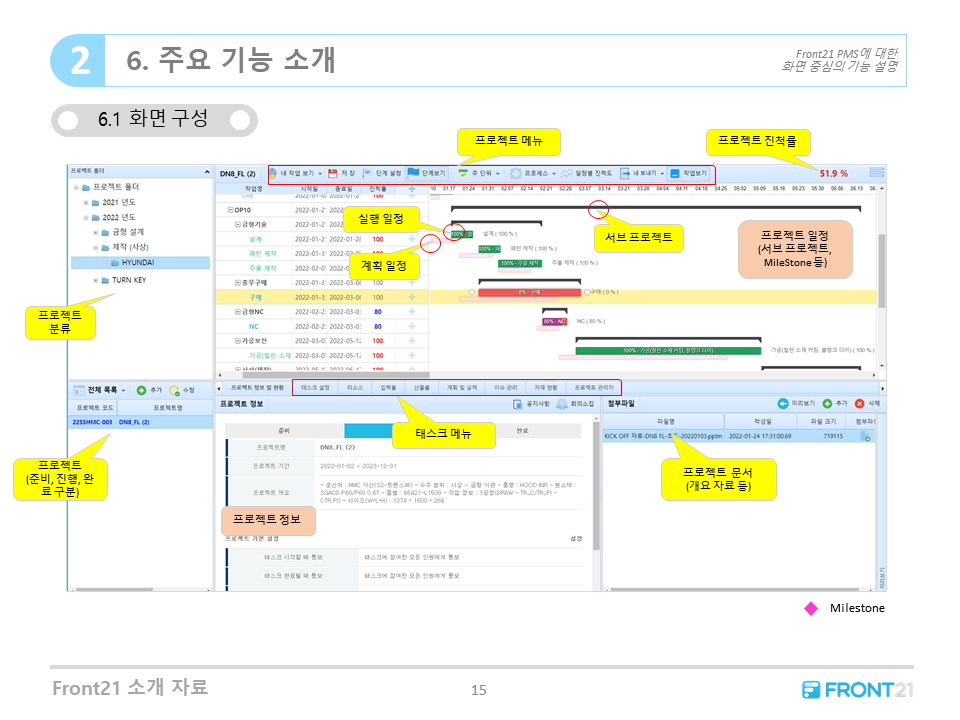Open the 프로세스 dropdown arrow
This screenshot has height=720, width=960.
[554, 174]
